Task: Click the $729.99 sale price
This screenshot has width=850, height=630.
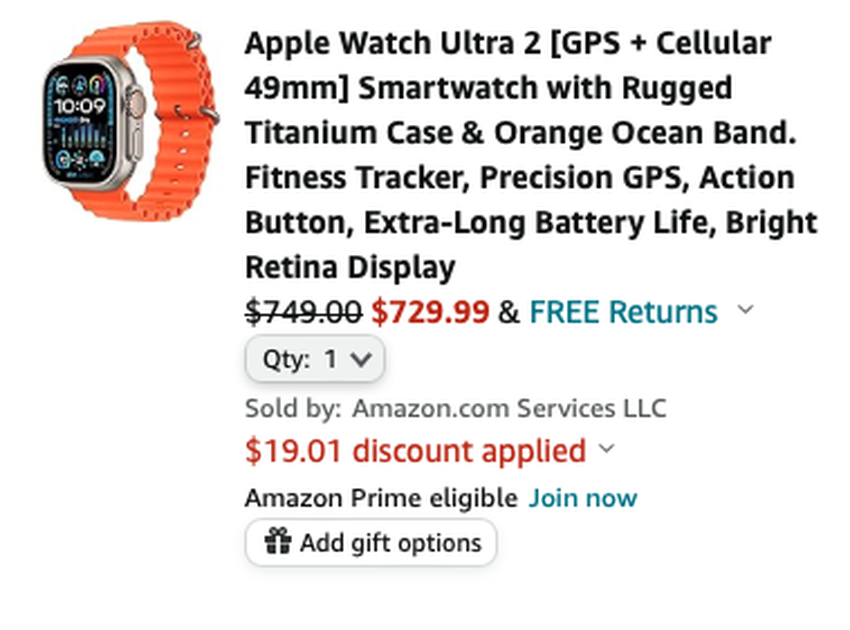Action: pyautogui.click(x=430, y=312)
